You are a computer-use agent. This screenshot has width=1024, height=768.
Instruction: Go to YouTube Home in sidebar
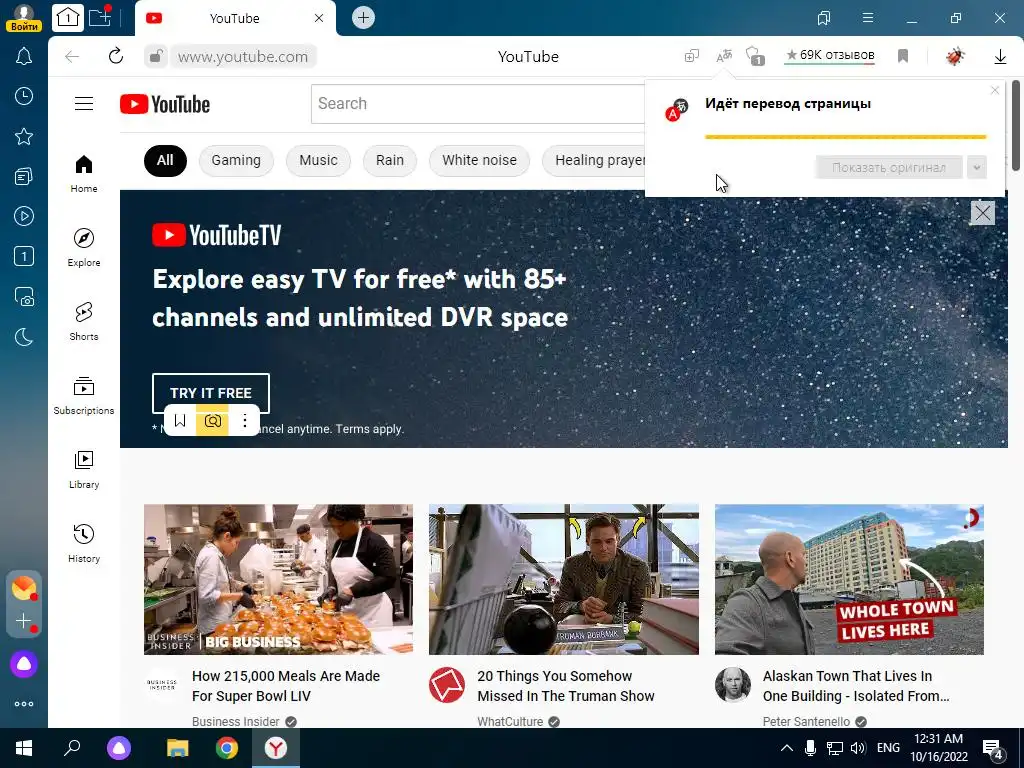tap(84, 174)
